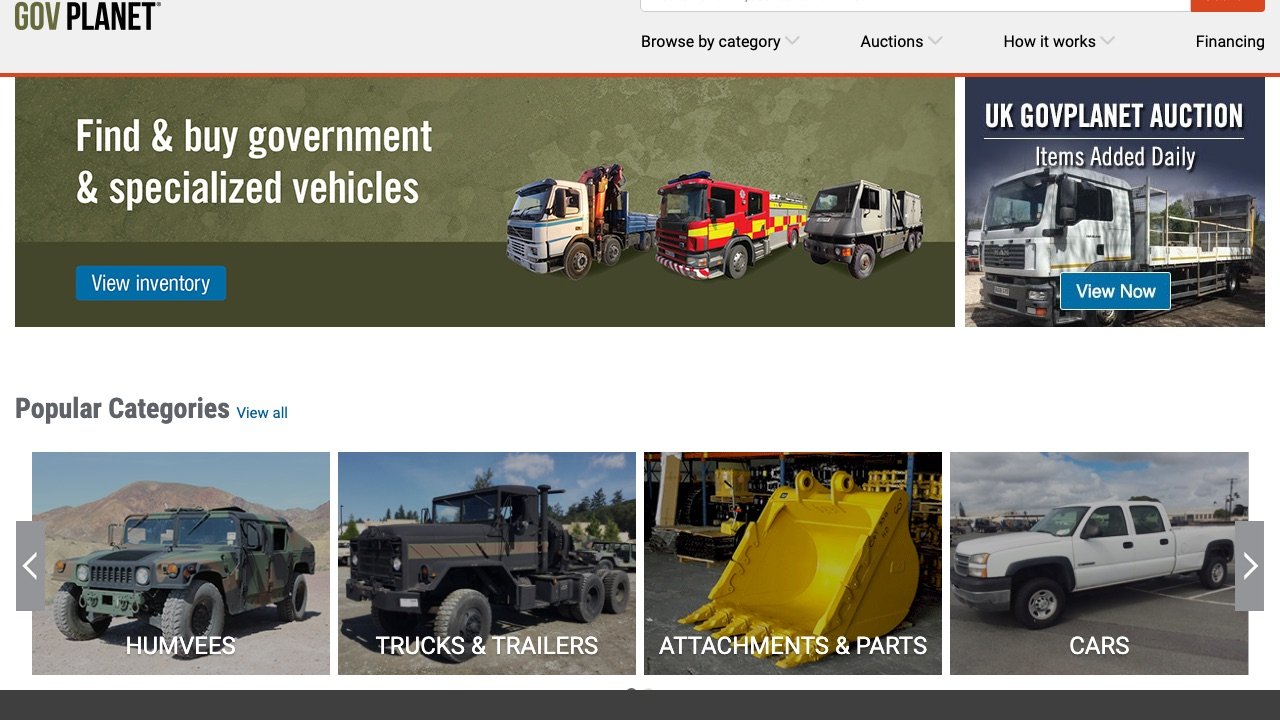Viewport: 1280px width, 720px height.
Task: Open the Cars category tile
Action: (1099, 563)
